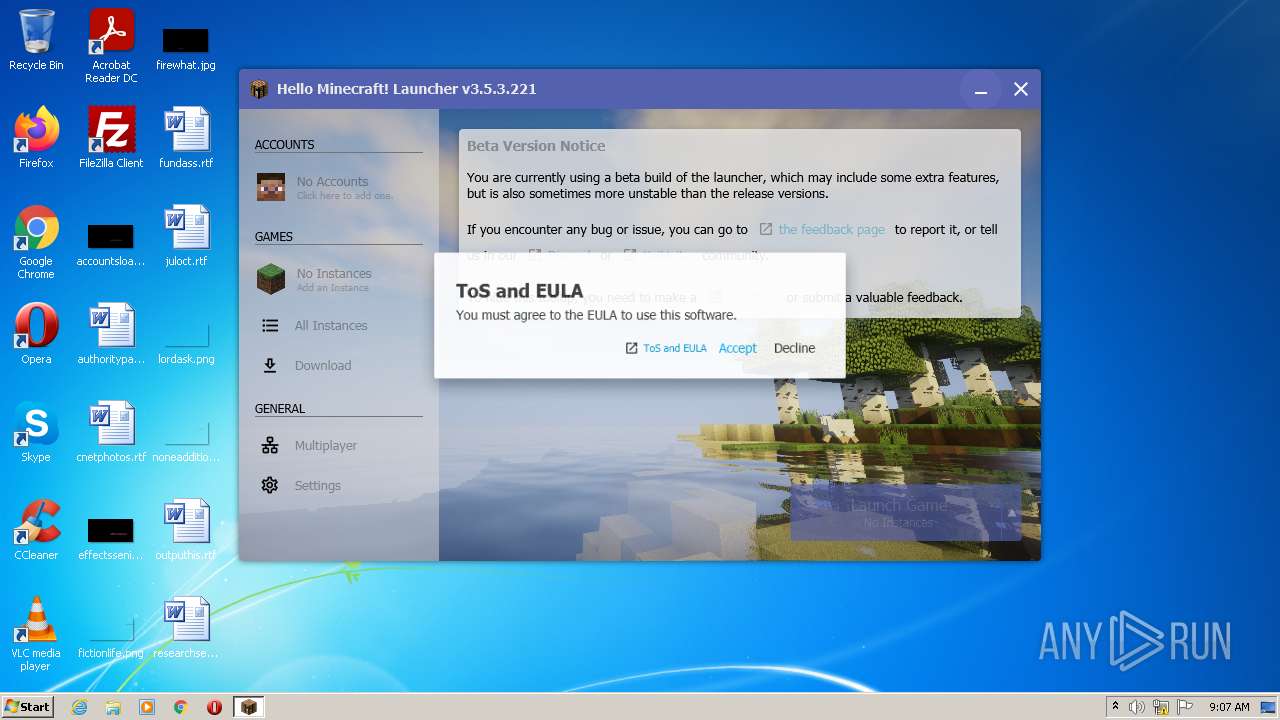The width and height of the screenshot is (1280, 720).
Task: Select All Instances menu entry
Action: point(331,326)
